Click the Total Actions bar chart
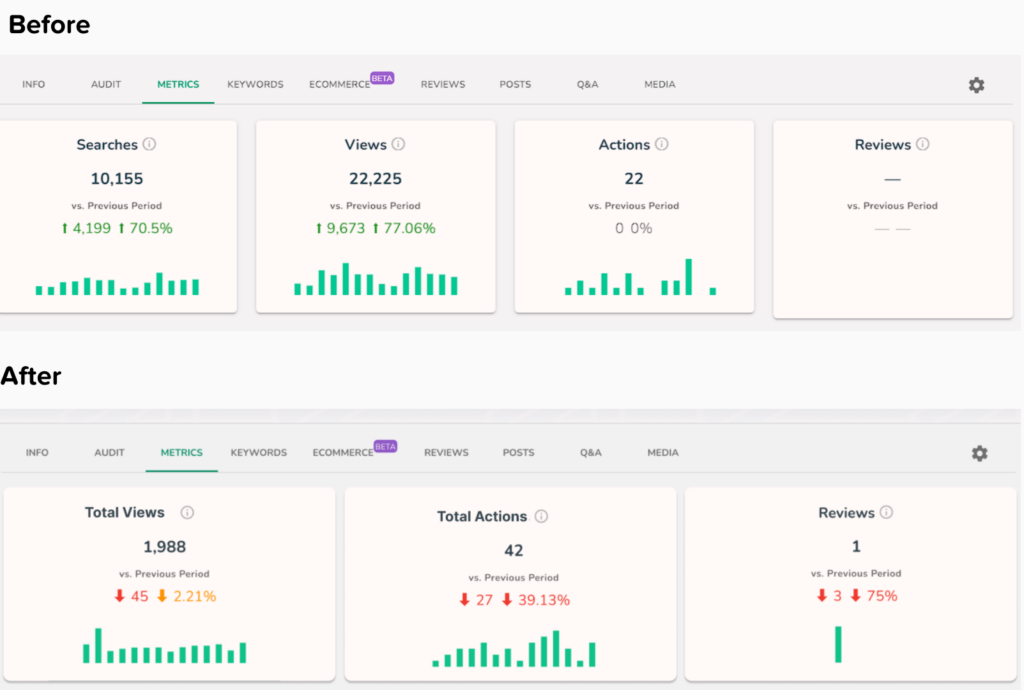 (514, 652)
